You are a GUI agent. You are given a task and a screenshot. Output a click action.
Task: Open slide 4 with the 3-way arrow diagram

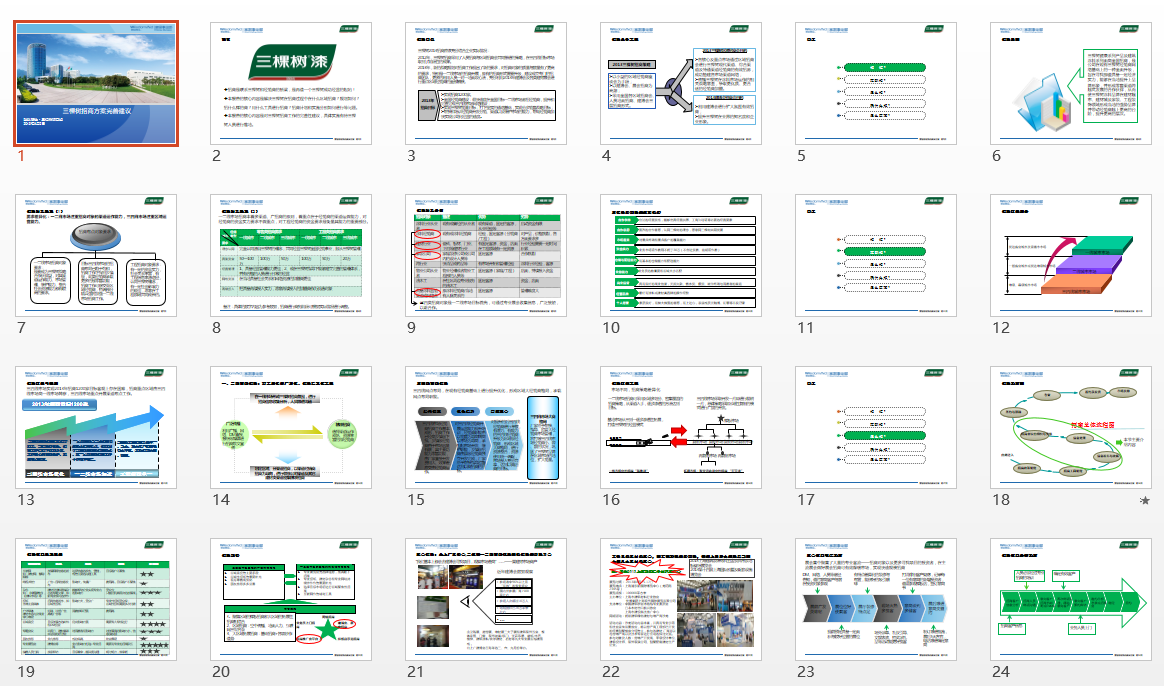coord(682,84)
